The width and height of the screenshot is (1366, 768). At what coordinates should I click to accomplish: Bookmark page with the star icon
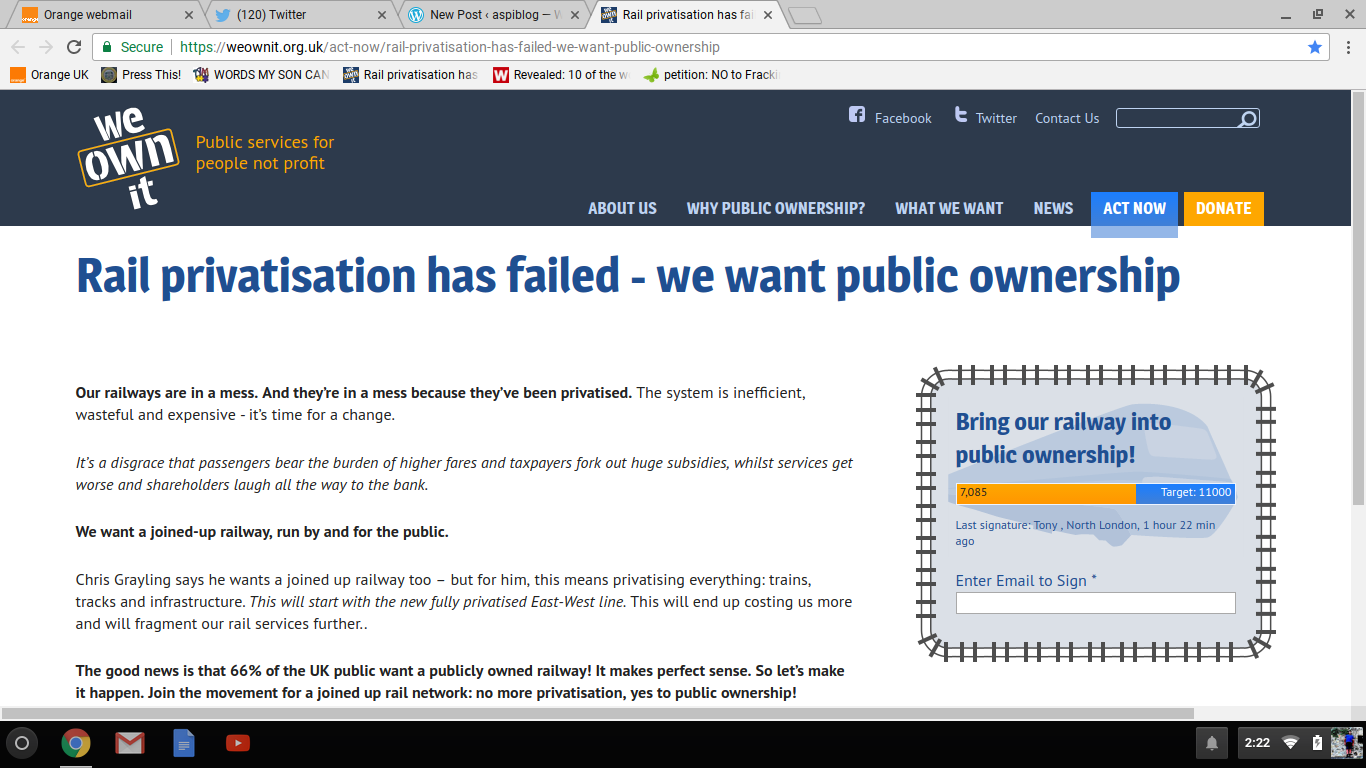[1315, 47]
